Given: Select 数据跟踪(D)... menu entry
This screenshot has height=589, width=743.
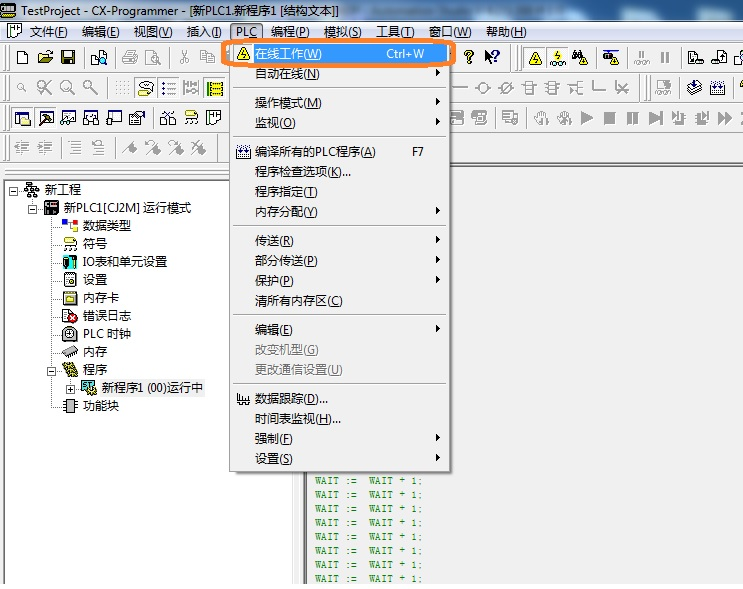Looking at the screenshot, I should coord(339,399).
